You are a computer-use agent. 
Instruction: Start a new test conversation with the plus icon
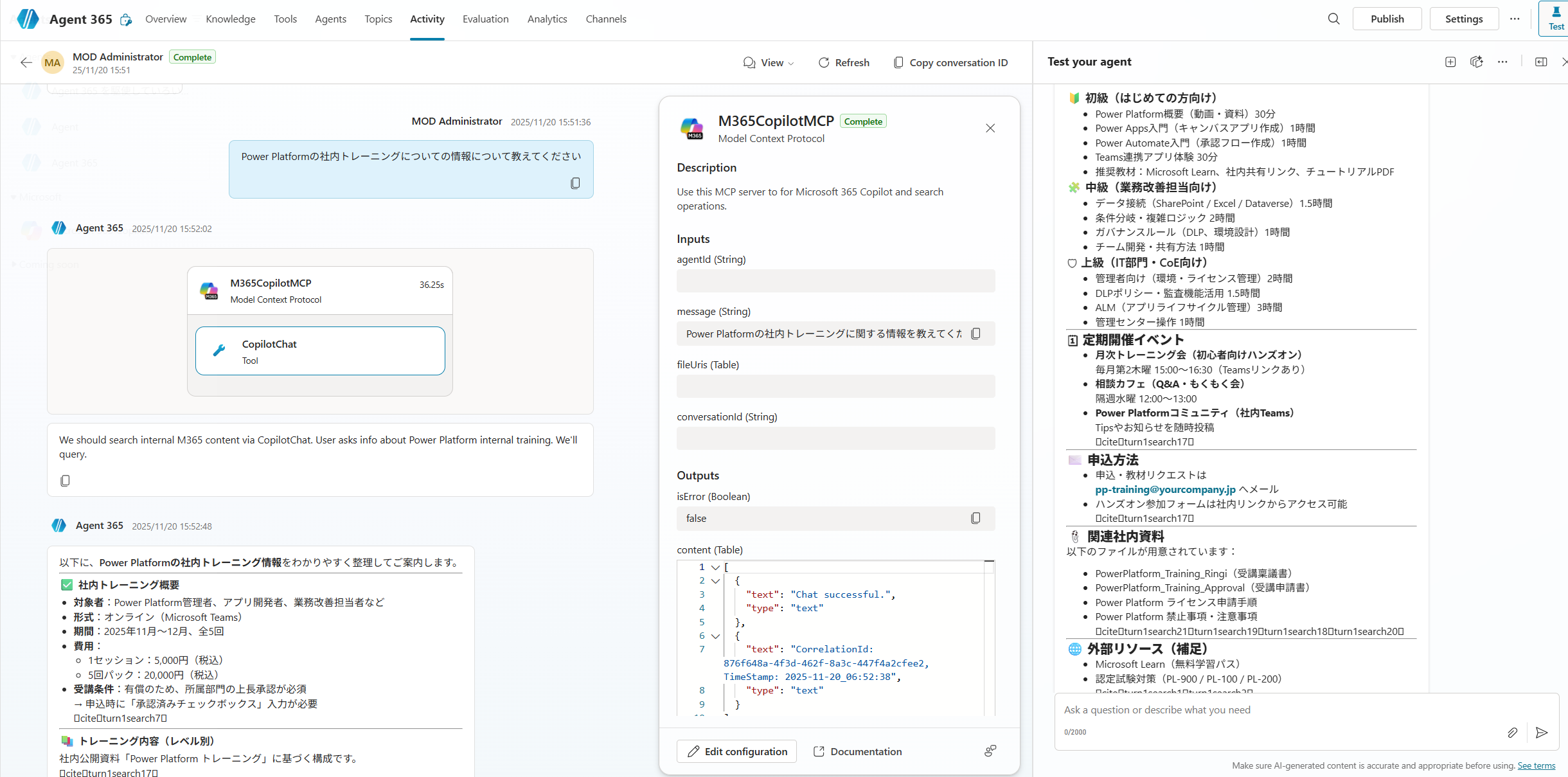click(x=1450, y=62)
